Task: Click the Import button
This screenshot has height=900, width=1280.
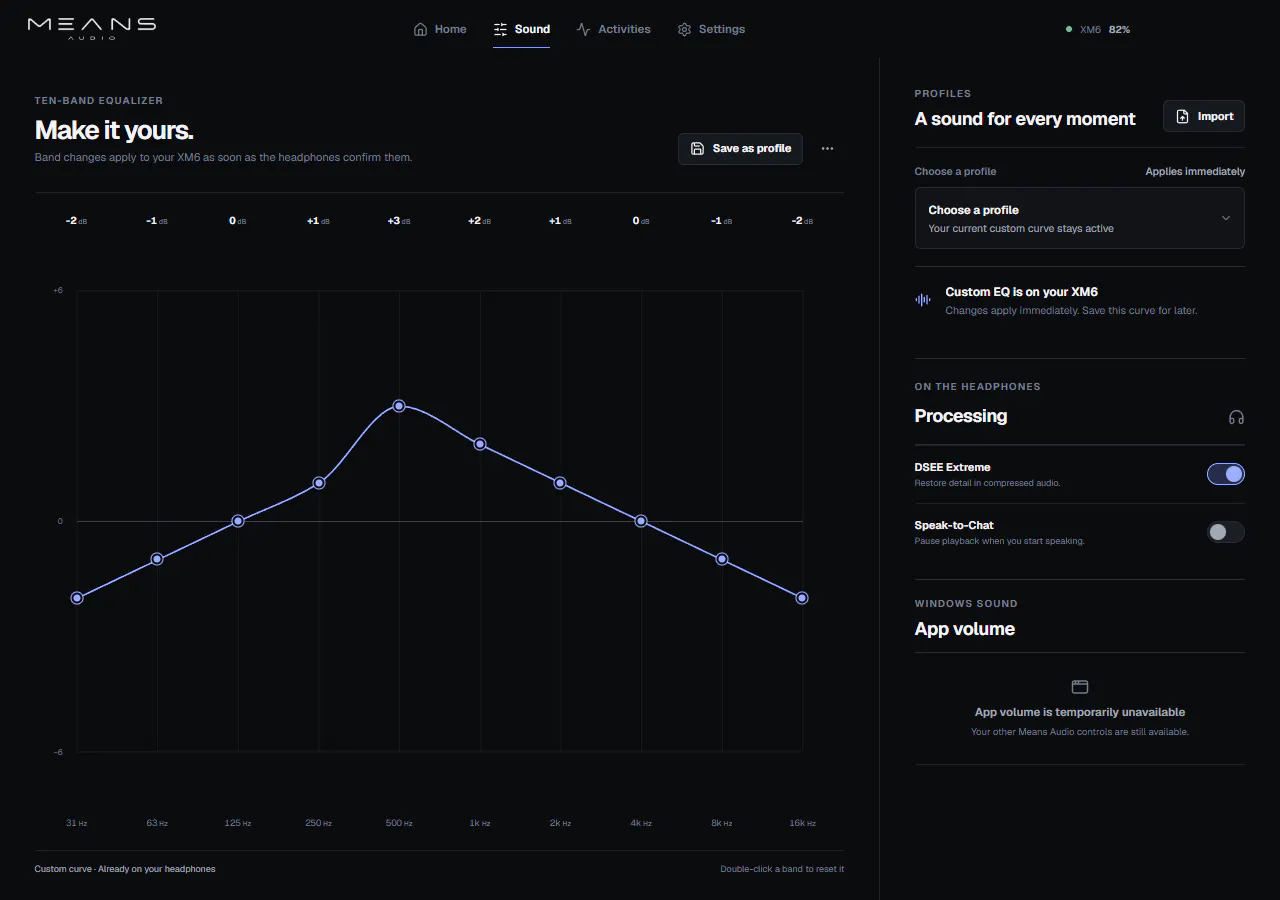Action: point(1204,116)
